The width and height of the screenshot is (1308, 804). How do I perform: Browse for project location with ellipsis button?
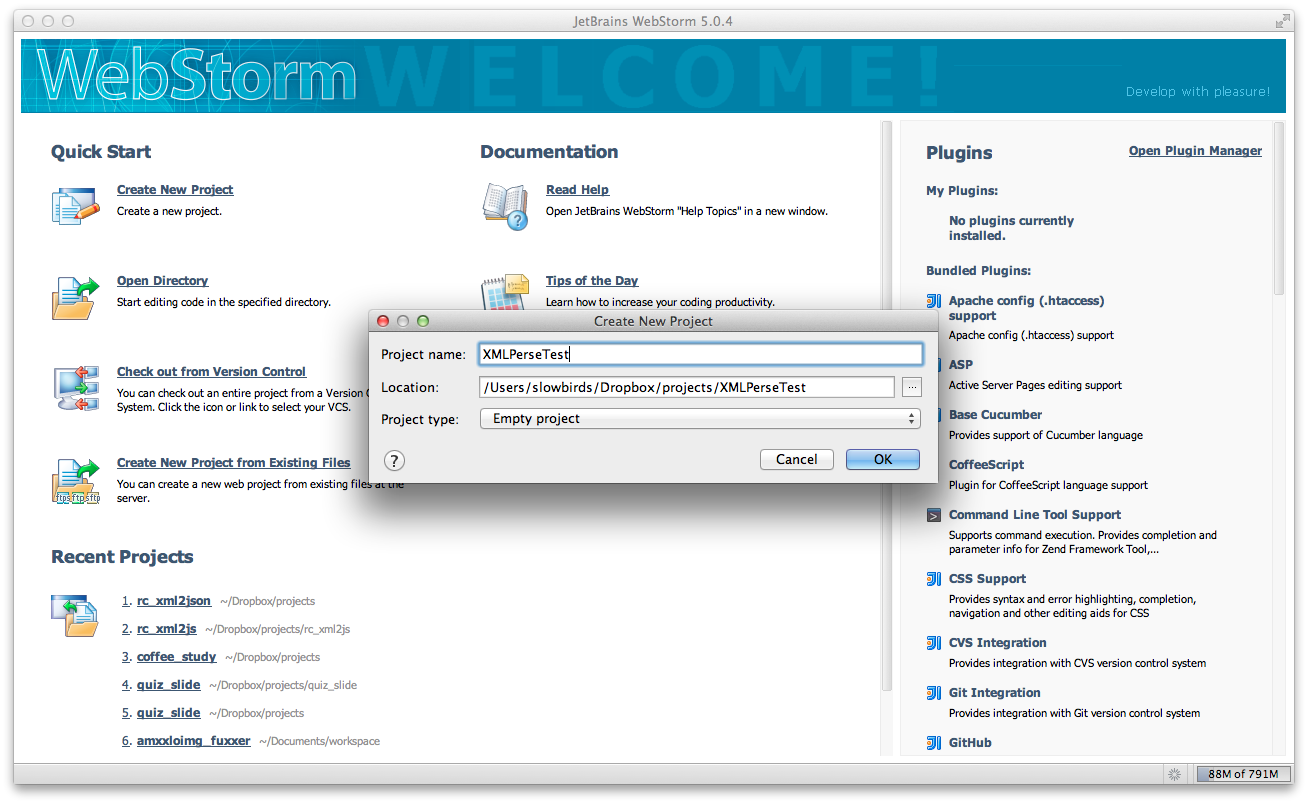coord(911,387)
